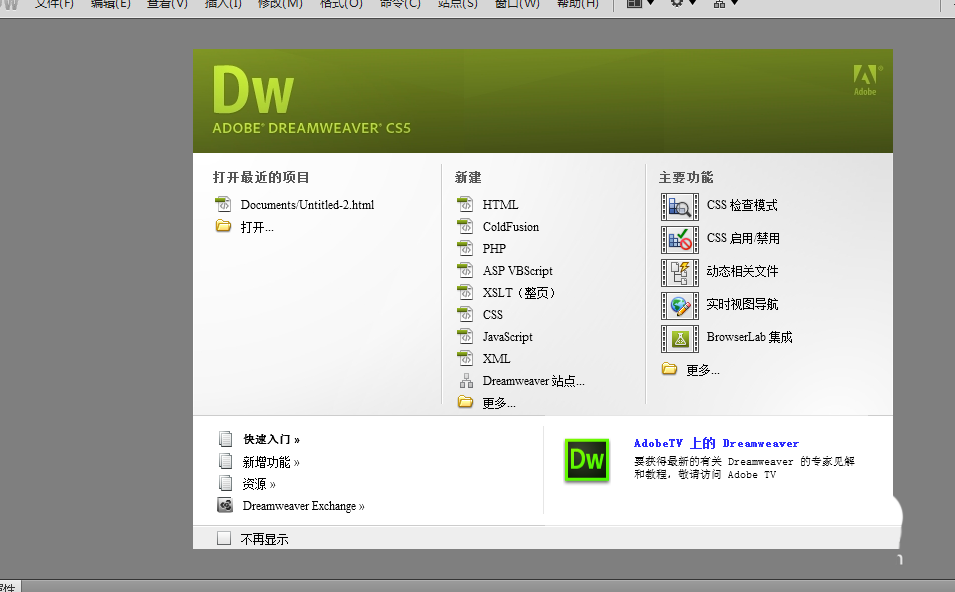Viewport: 955px width, 592px height.
Task: Click the Dreamweaver 站点 sitemap icon
Action: (467, 381)
